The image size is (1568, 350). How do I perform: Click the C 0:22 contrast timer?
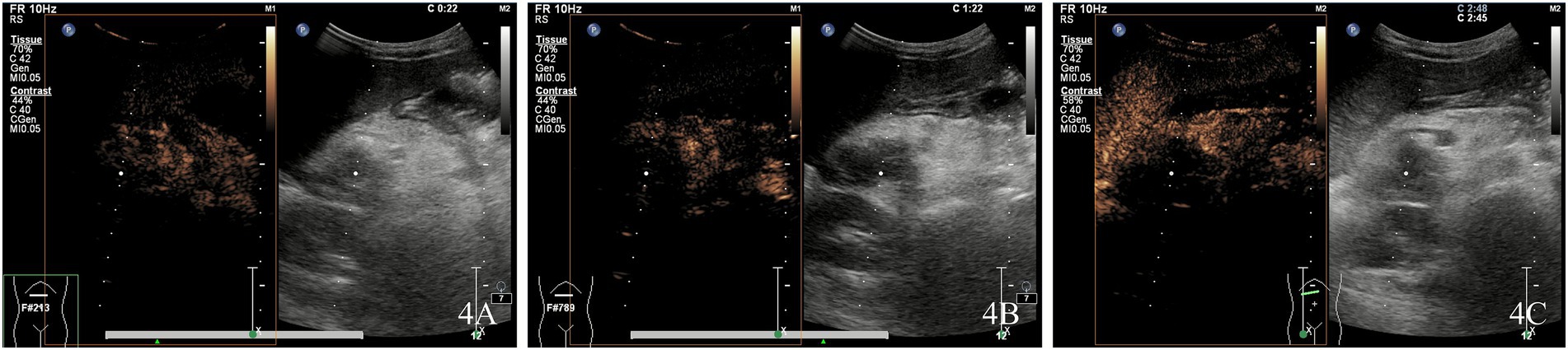pyautogui.click(x=442, y=9)
